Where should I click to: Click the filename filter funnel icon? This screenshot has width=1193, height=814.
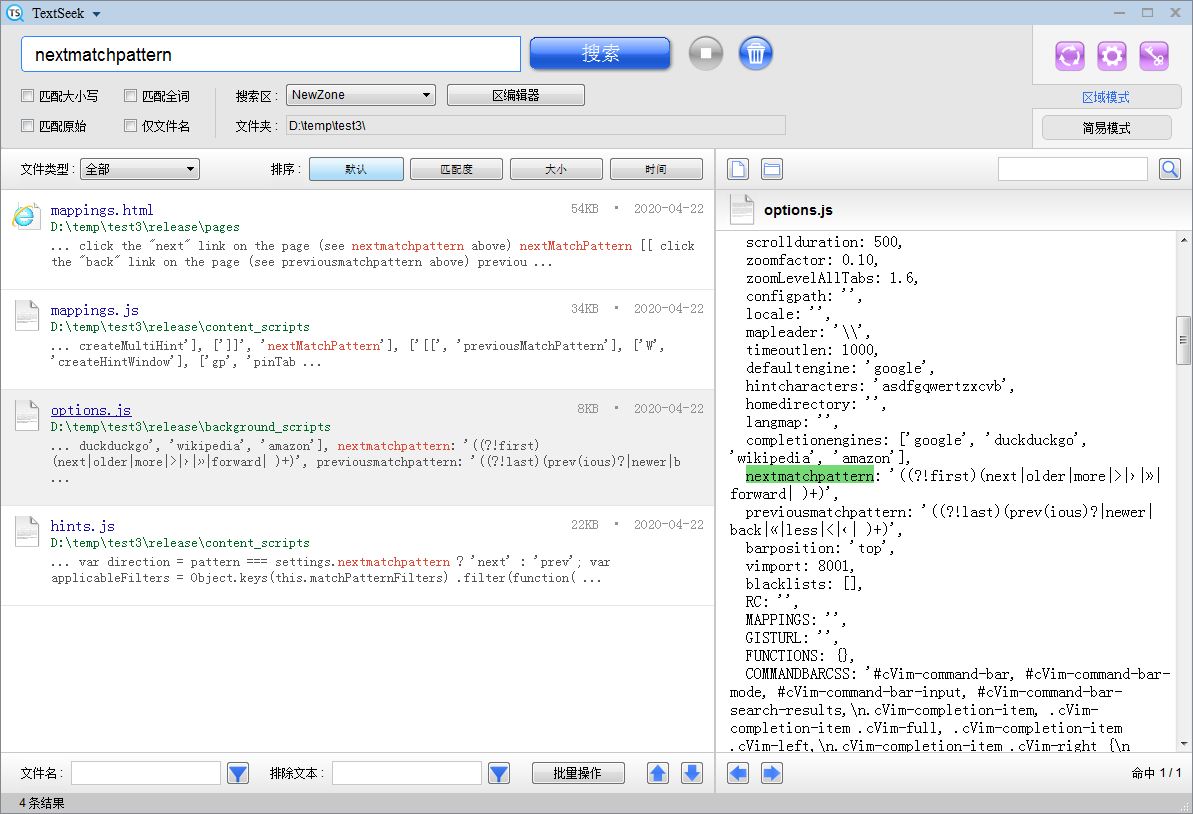(x=238, y=773)
